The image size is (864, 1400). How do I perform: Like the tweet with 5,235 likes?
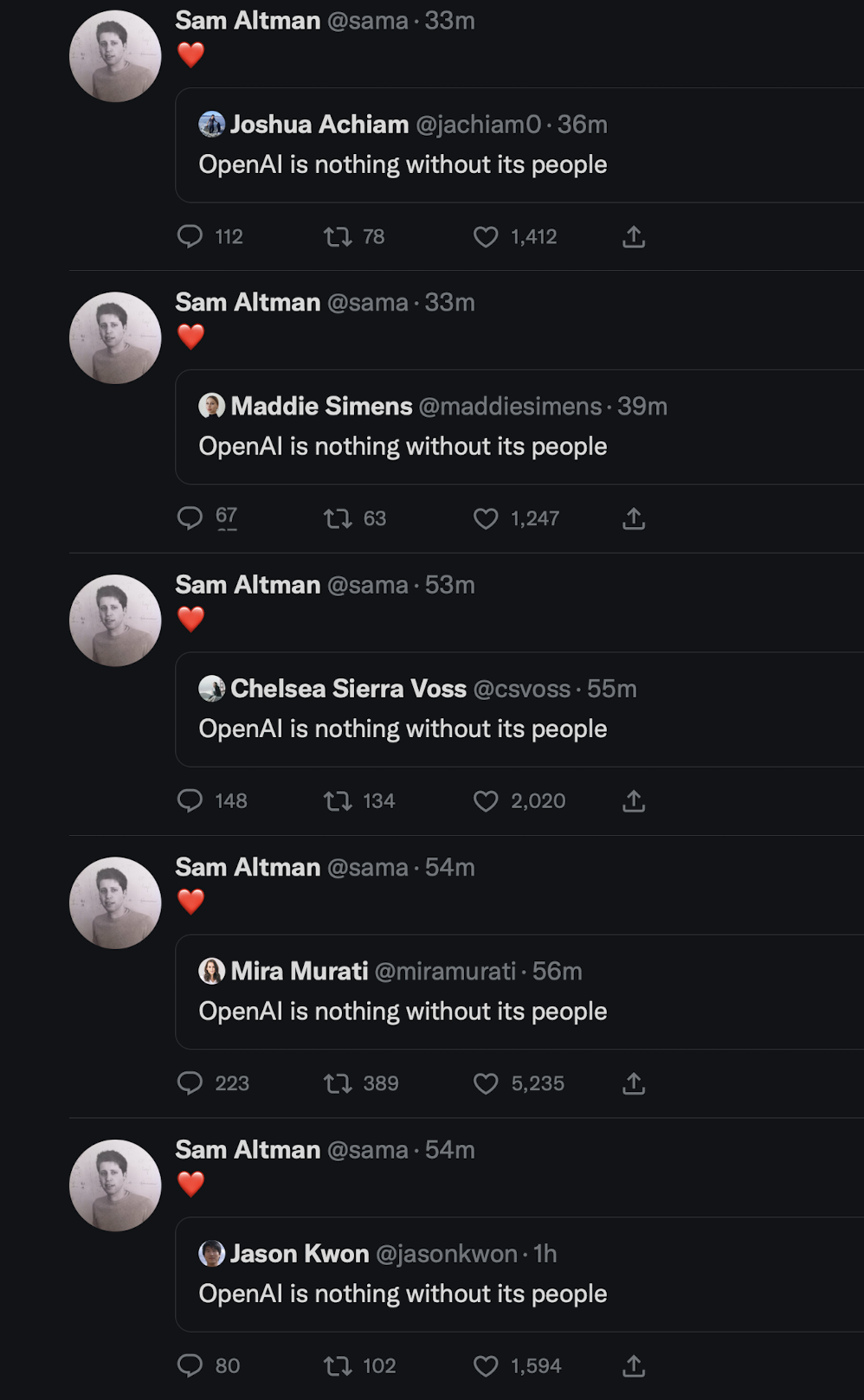click(x=486, y=1083)
